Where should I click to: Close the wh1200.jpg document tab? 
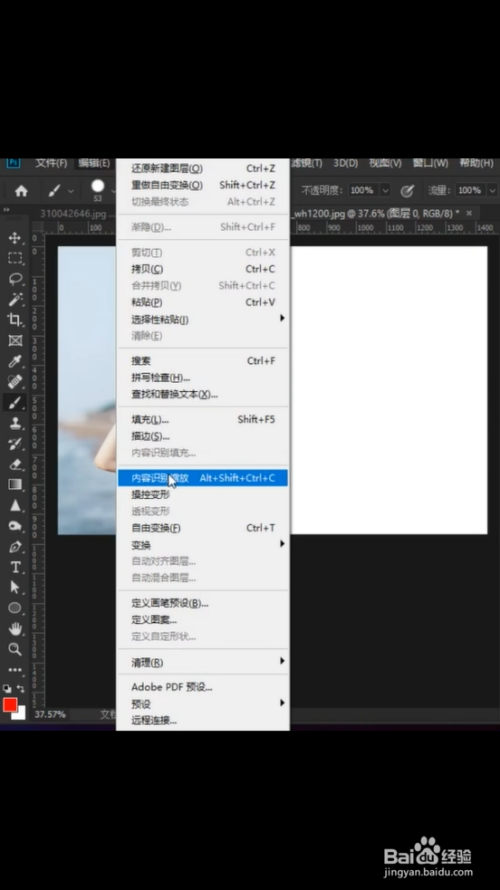pyautogui.click(x=469, y=213)
